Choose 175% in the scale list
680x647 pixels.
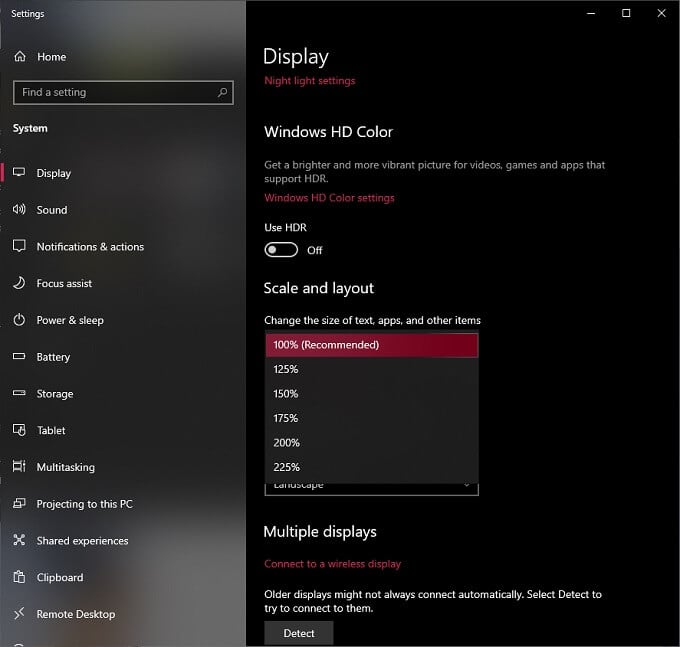pyautogui.click(x=372, y=418)
